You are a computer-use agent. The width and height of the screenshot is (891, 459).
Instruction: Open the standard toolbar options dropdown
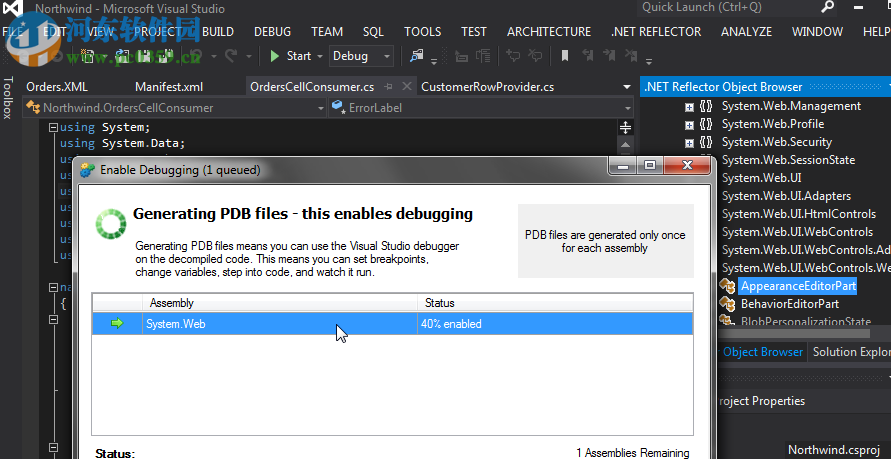tap(434, 60)
